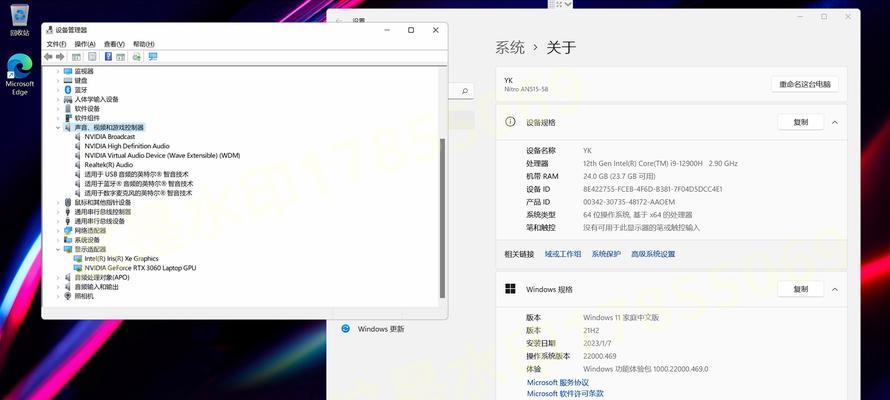Click the mouse icon beside 鼠标和其他指针设备
This screenshot has height=400, width=890.
coord(68,203)
